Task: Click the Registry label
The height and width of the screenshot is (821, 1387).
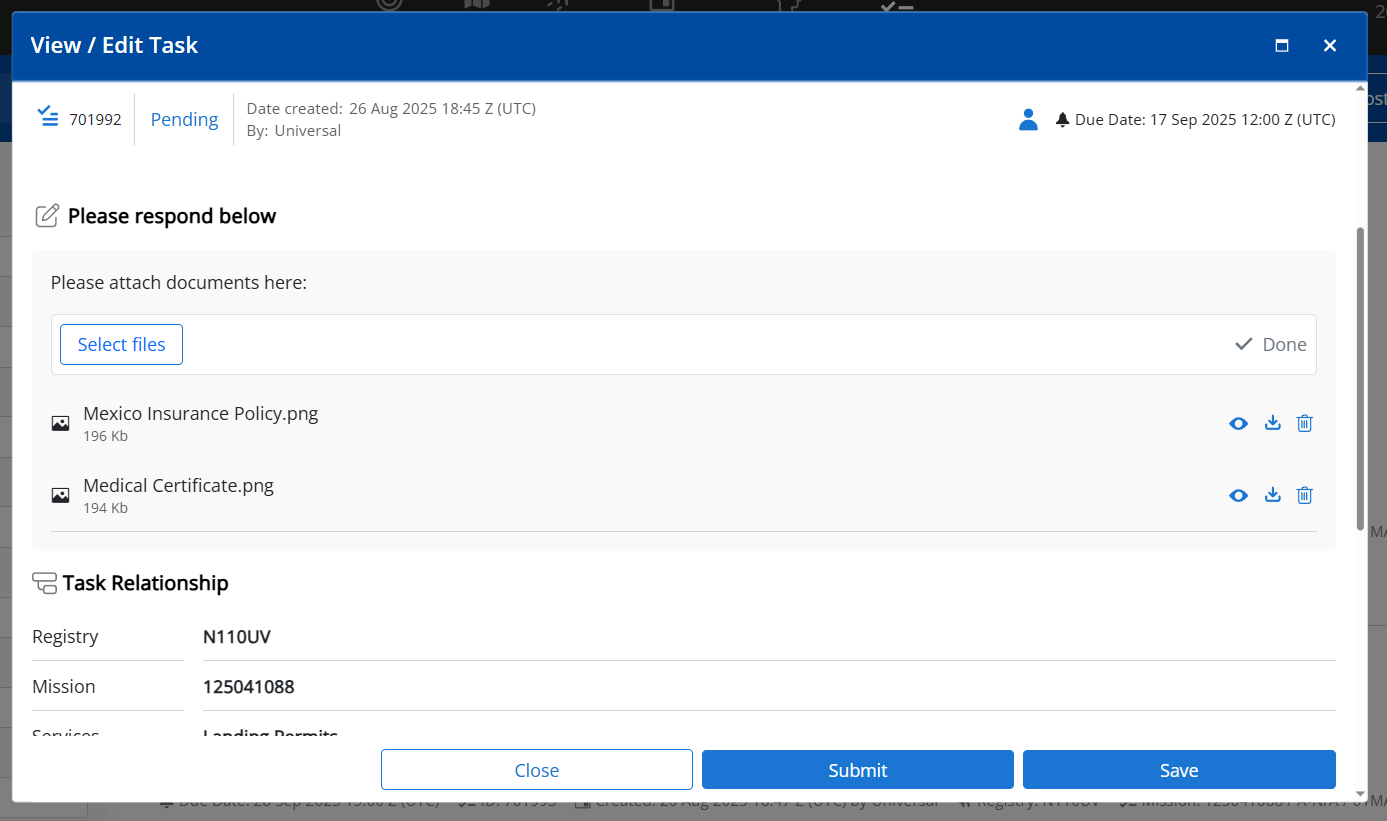Action: click(x=65, y=637)
